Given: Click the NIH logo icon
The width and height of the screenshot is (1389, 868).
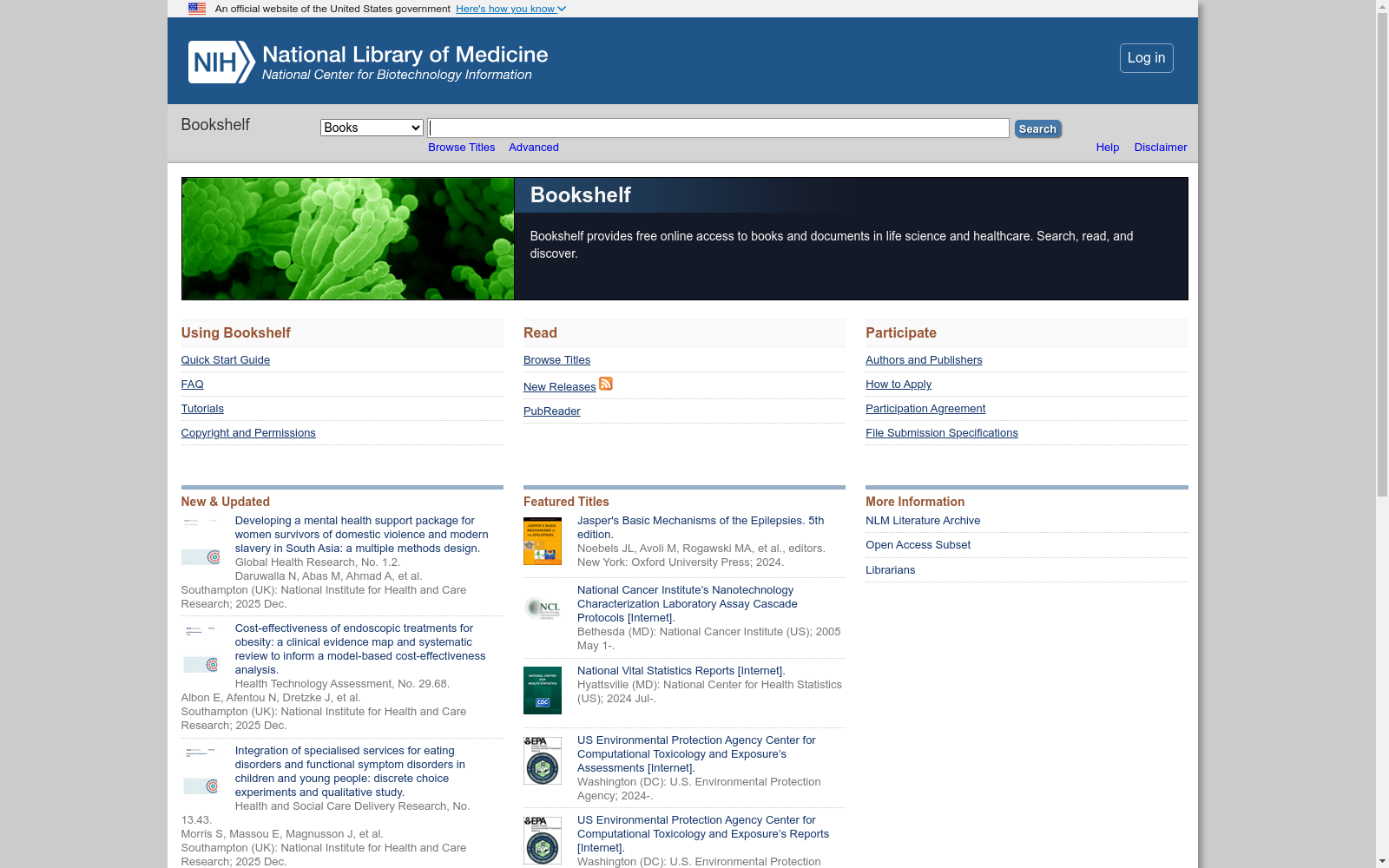Looking at the screenshot, I should (x=221, y=62).
